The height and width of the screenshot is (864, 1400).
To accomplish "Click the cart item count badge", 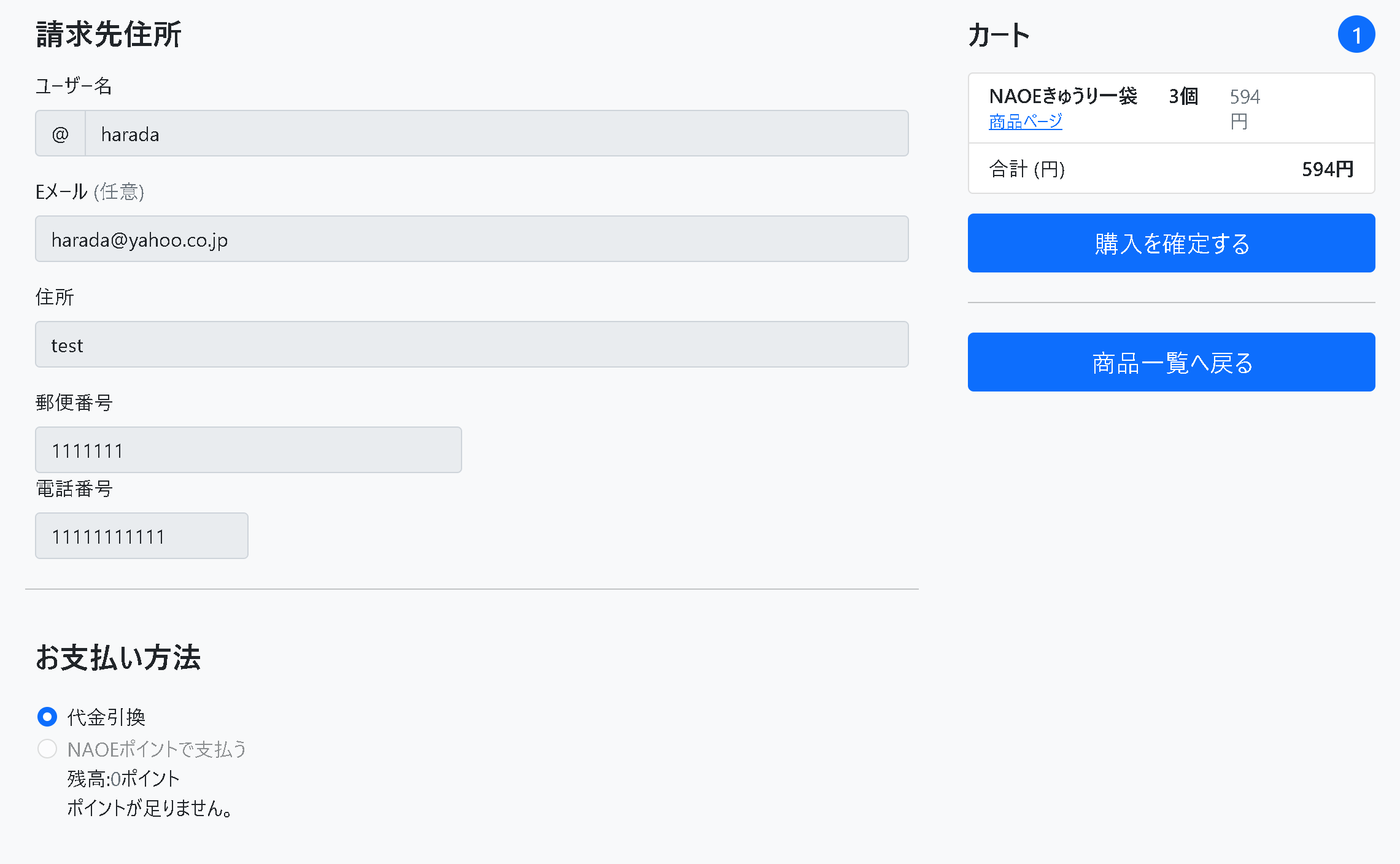I will click(1357, 35).
